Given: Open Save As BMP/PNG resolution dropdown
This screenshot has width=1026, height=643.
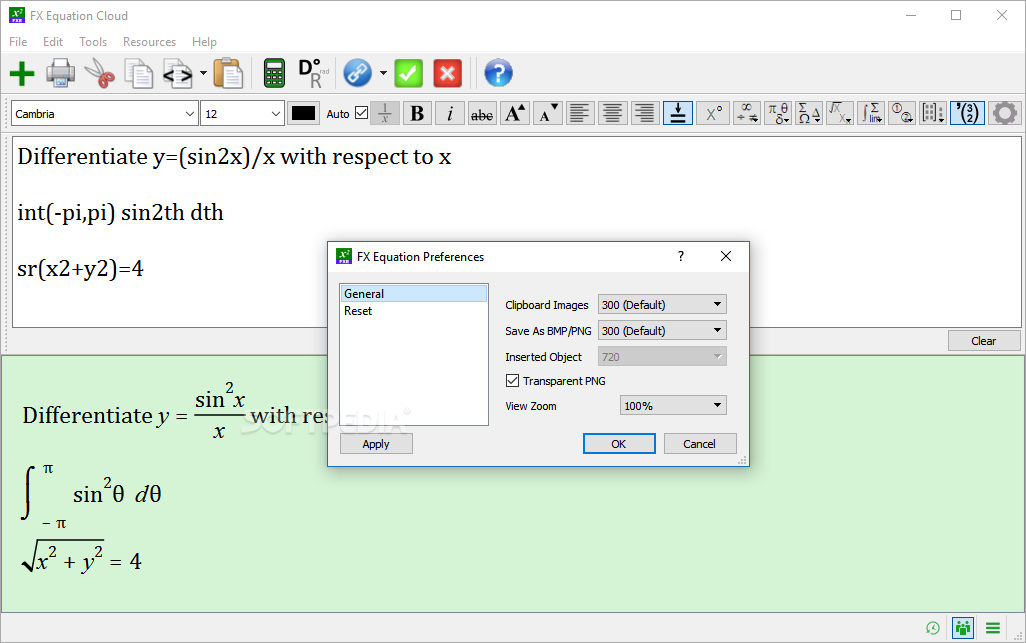Looking at the screenshot, I should click(x=662, y=331).
